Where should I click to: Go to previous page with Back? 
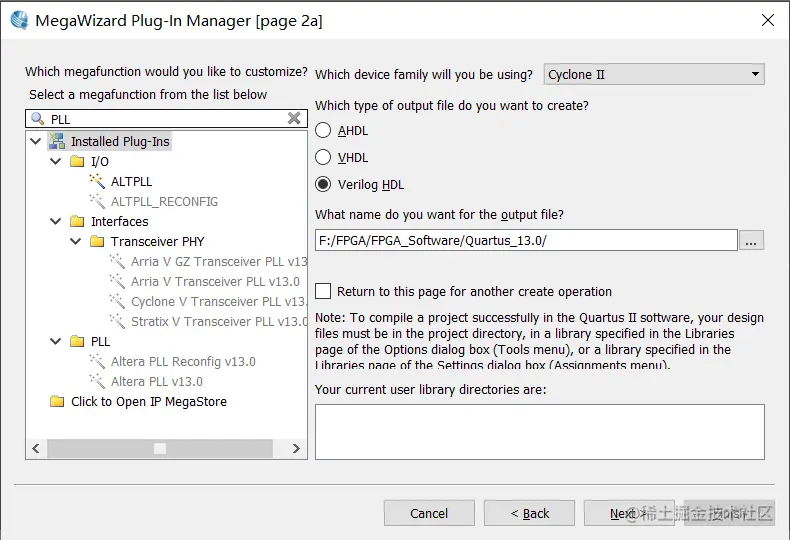529,513
